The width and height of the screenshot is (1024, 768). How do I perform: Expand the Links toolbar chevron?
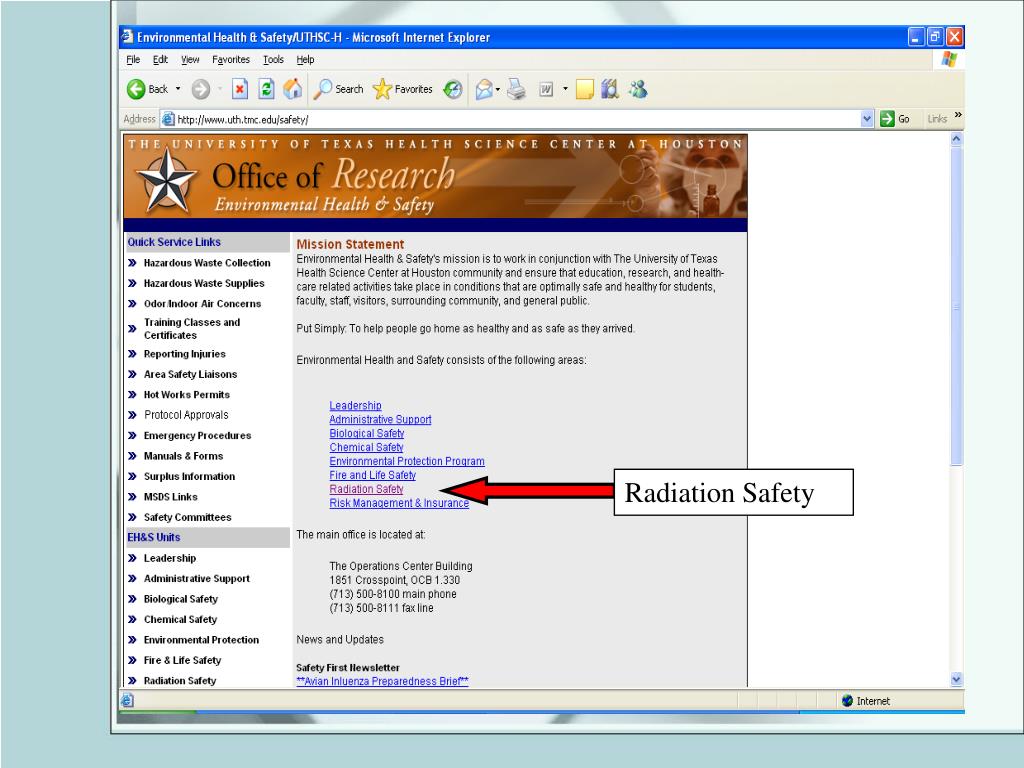[x=958, y=115]
